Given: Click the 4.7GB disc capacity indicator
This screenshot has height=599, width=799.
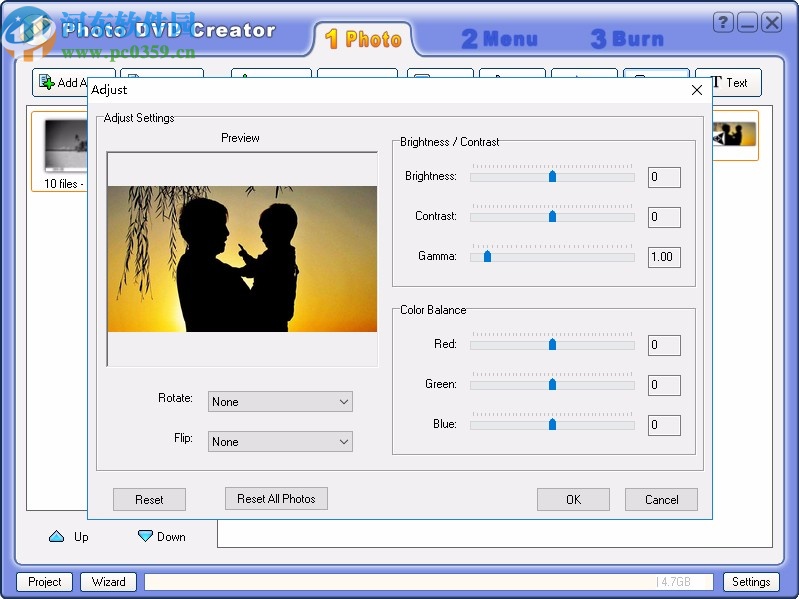Looking at the screenshot, I should (674, 582).
